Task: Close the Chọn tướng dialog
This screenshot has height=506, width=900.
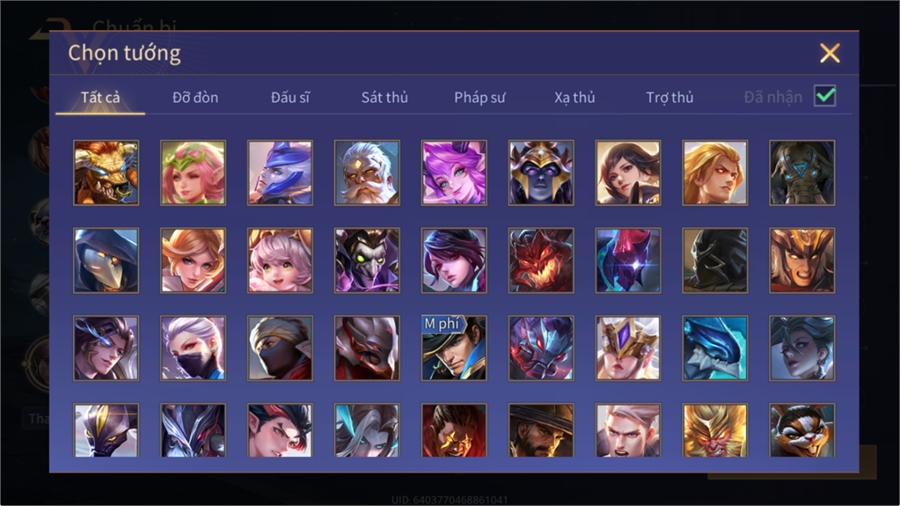Action: tap(829, 53)
